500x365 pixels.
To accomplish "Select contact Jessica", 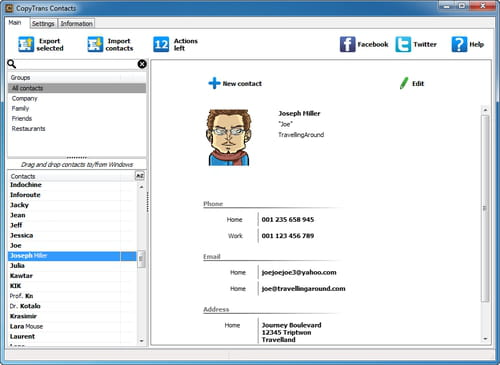I will tap(72, 235).
